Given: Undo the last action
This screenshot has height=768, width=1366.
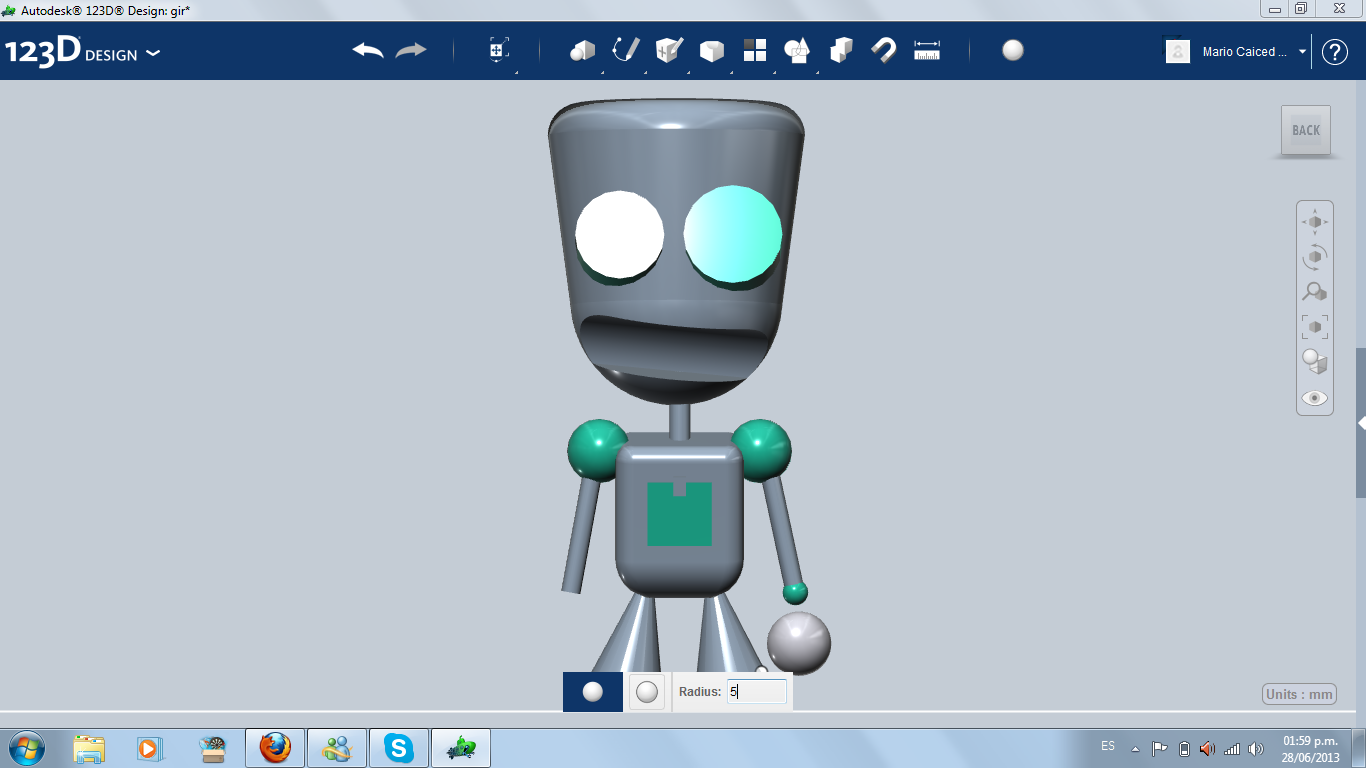Looking at the screenshot, I should (x=368, y=50).
